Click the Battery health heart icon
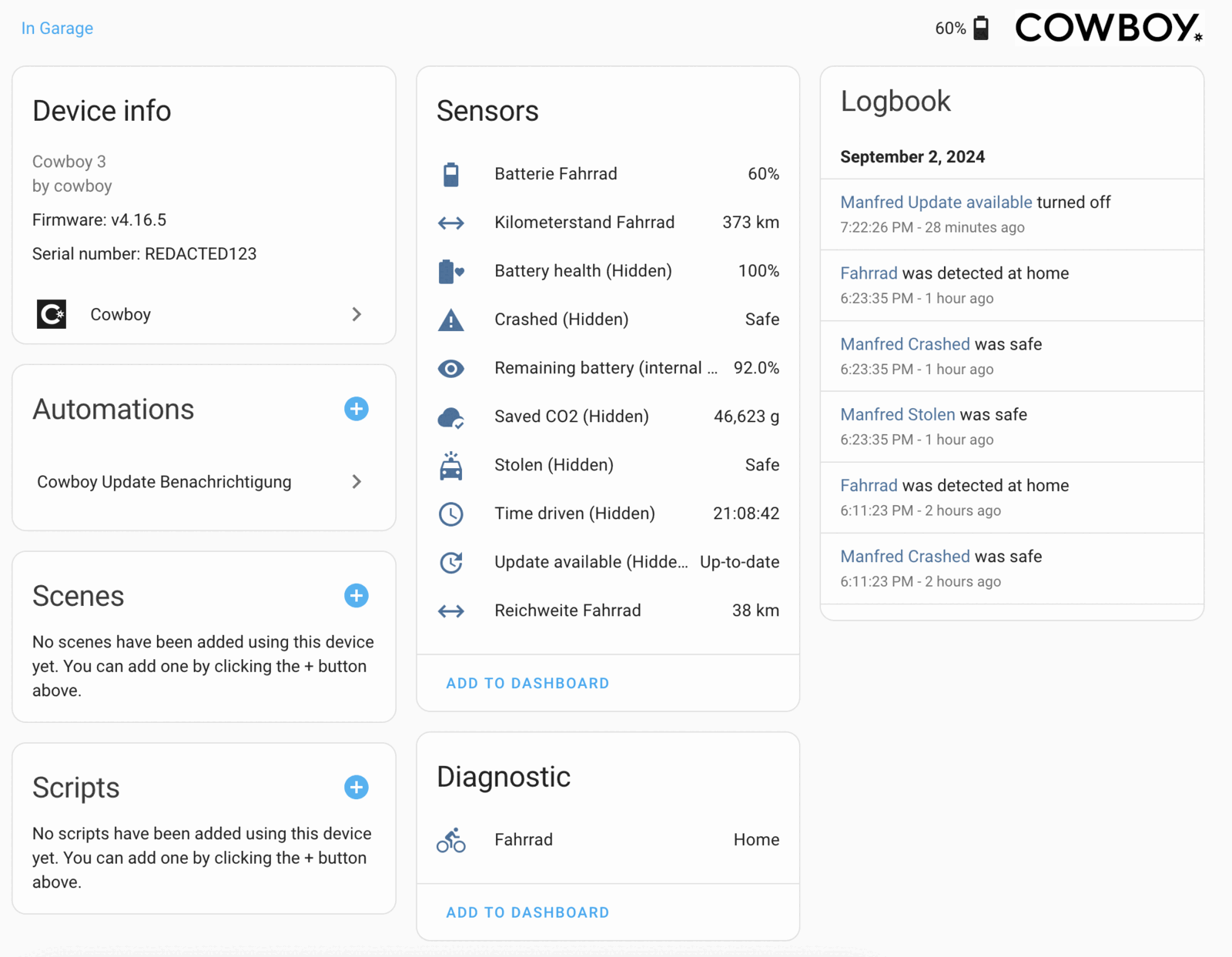This screenshot has width=1232, height=957. point(451,271)
